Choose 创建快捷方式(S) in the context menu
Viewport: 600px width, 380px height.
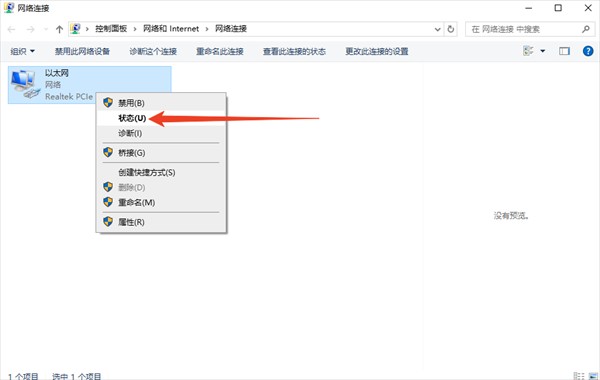[x=161, y=173]
